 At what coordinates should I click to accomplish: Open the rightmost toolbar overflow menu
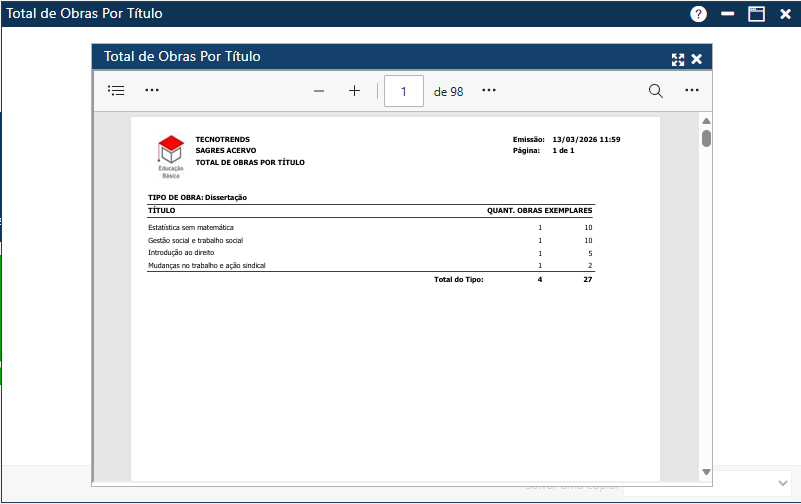tap(692, 91)
